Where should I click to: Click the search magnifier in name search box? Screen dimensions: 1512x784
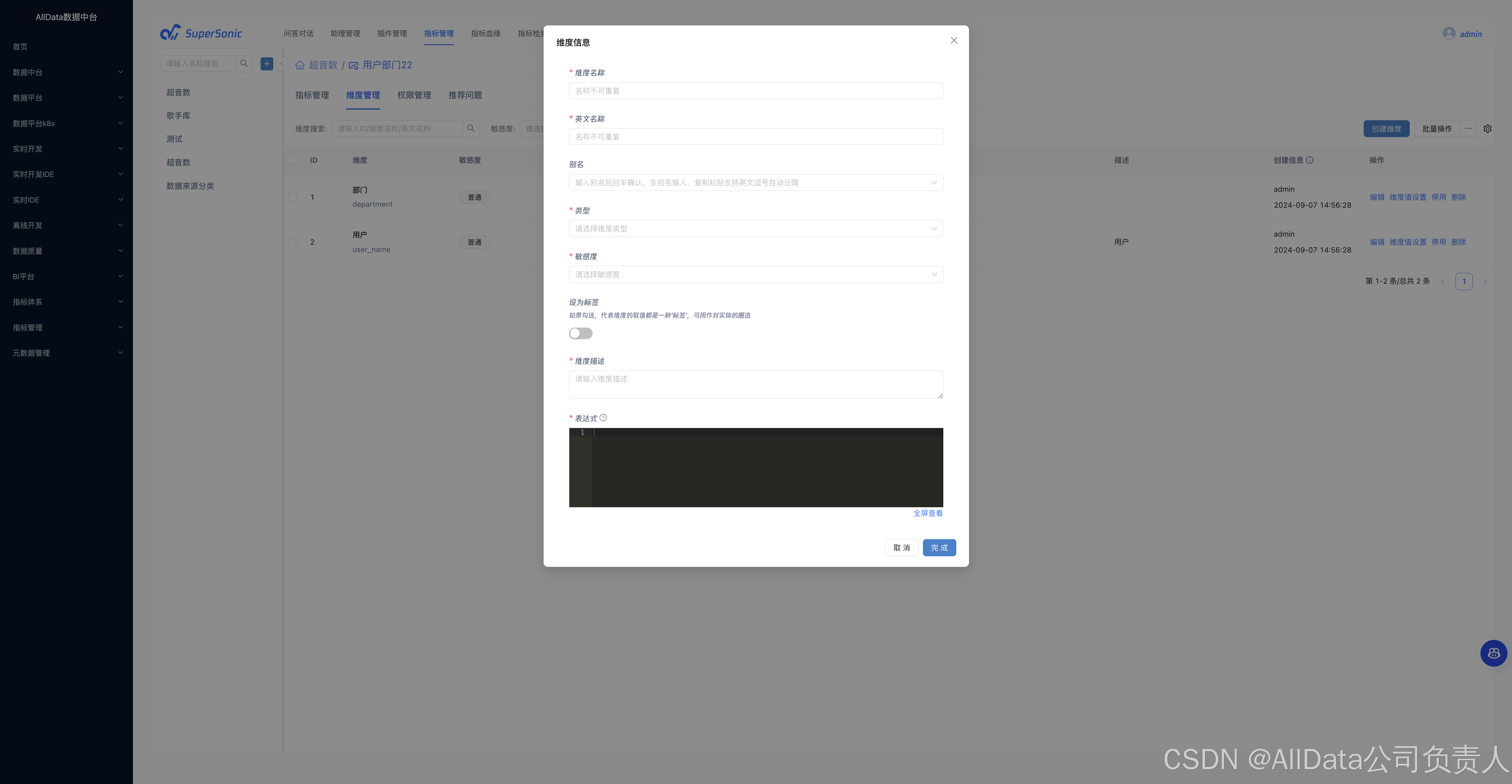pyautogui.click(x=244, y=64)
